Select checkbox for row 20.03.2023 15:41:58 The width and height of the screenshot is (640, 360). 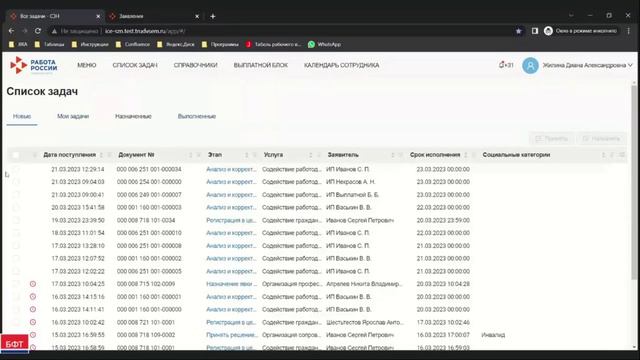[x=16, y=207]
